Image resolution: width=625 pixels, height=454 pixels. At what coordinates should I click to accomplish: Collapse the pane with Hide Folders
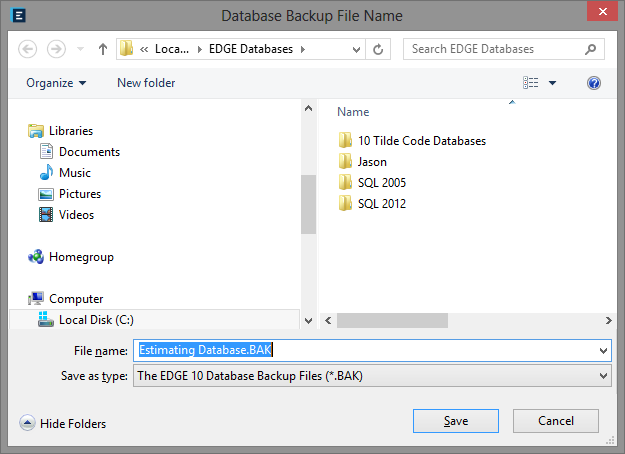pyautogui.click(x=63, y=423)
